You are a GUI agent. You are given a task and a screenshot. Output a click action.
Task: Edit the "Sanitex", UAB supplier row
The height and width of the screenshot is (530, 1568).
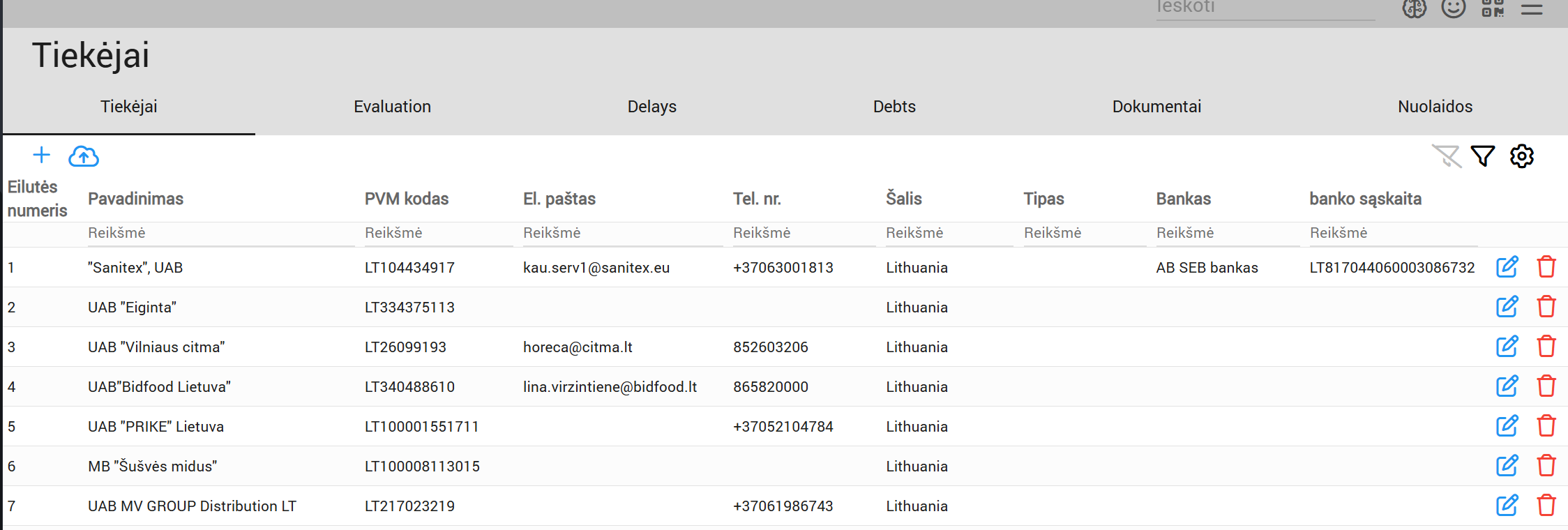pos(1507,267)
